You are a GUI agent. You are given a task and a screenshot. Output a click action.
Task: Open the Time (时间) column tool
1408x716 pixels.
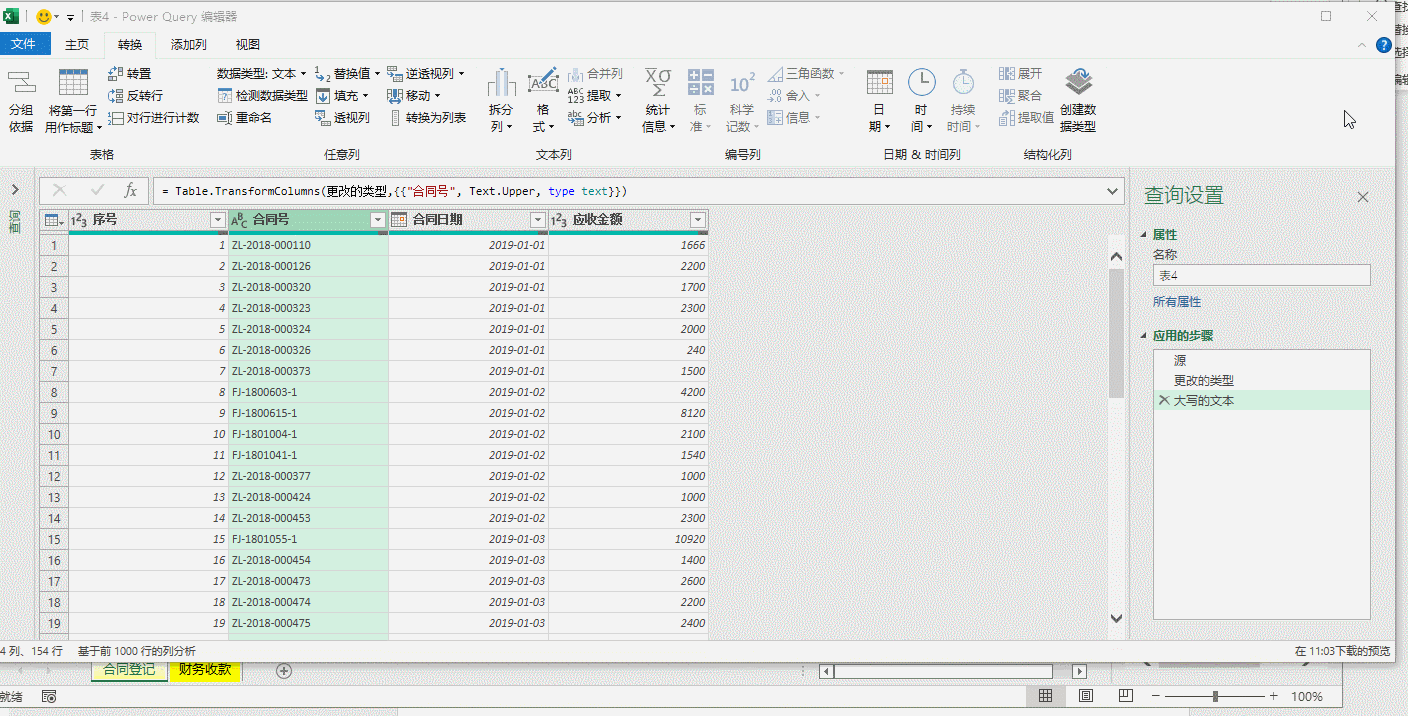(921, 102)
